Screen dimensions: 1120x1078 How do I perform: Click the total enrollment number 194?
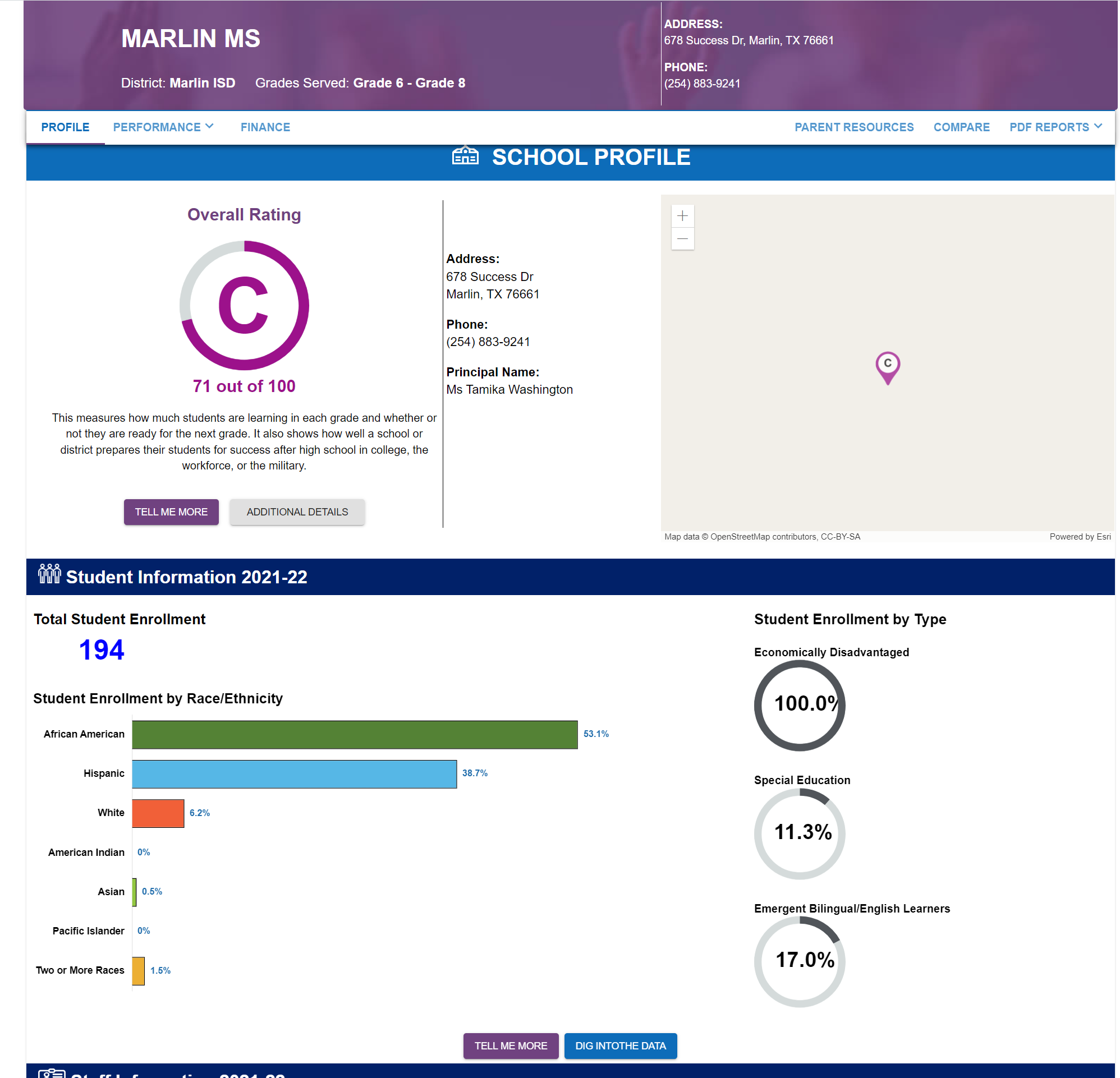tap(101, 649)
